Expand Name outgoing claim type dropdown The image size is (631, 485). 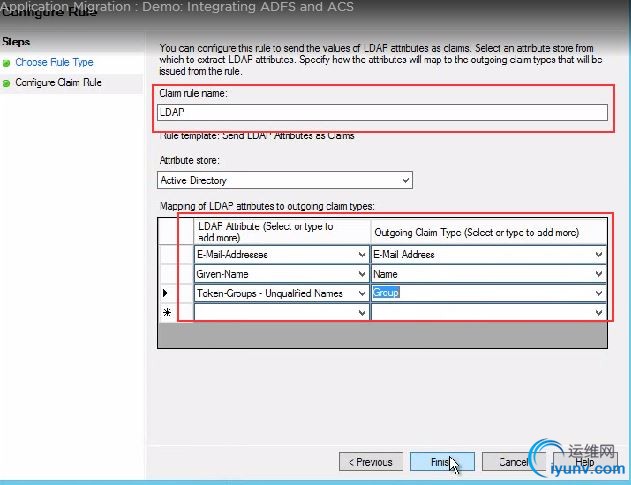coord(599,274)
